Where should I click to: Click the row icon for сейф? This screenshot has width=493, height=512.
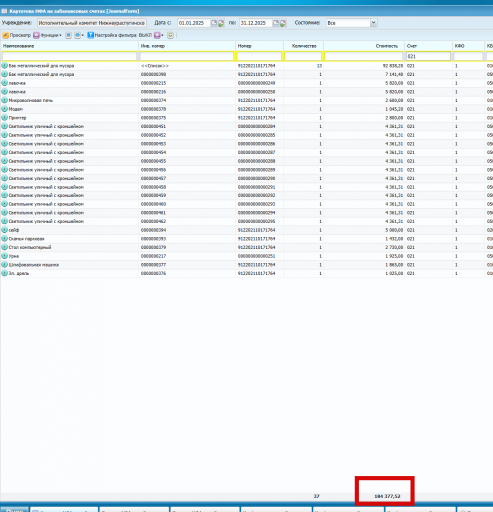[5, 230]
